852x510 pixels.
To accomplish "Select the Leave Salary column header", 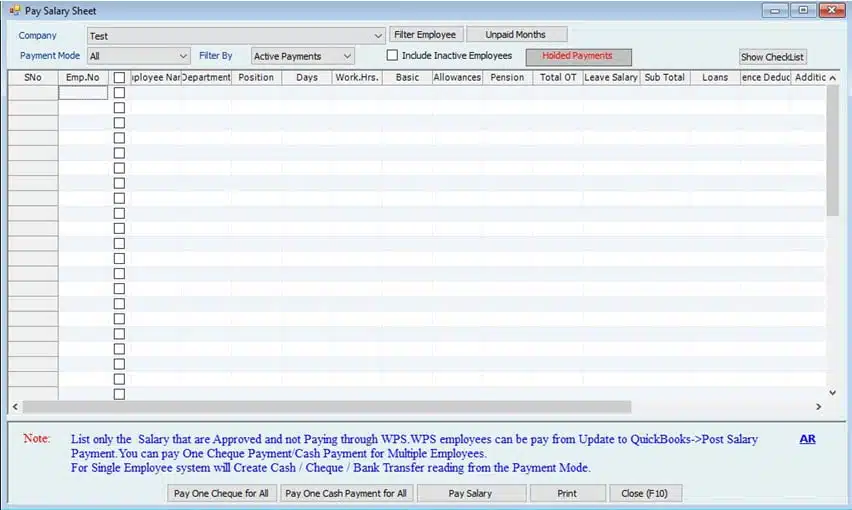I will (610, 77).
